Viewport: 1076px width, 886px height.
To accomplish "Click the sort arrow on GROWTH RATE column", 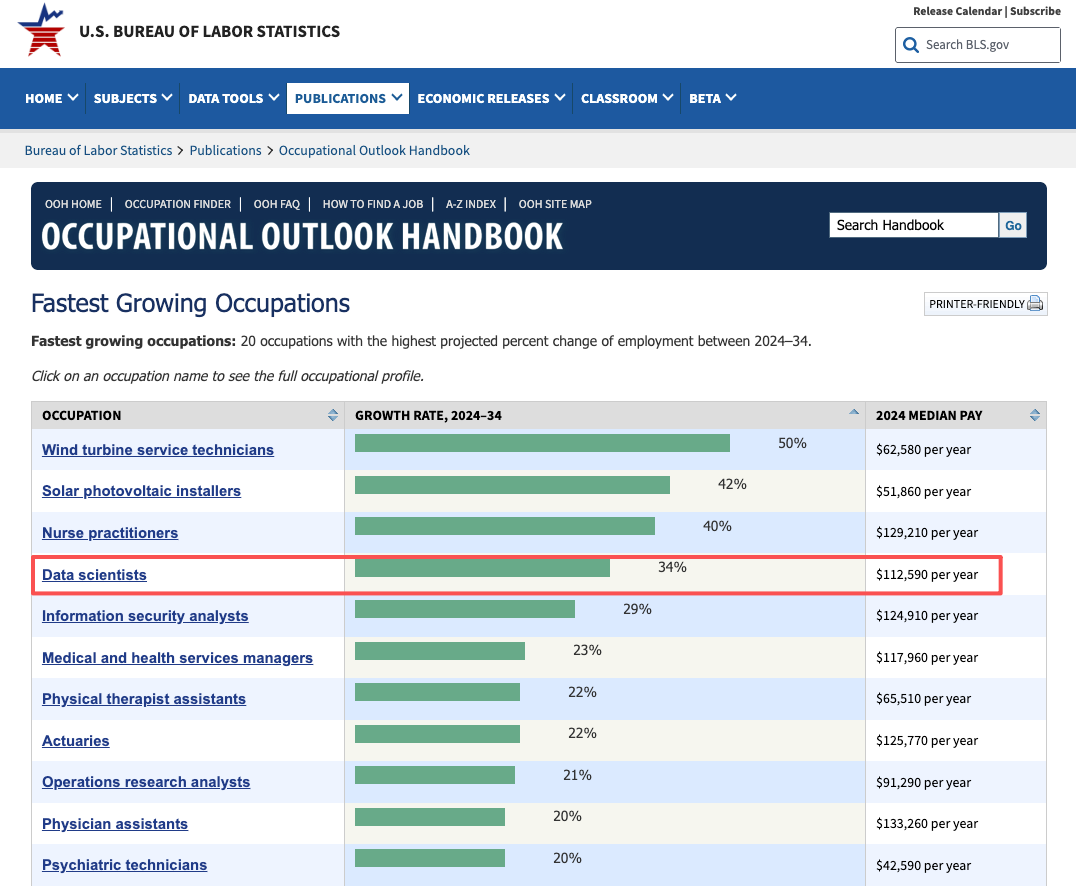I will 853,411.
